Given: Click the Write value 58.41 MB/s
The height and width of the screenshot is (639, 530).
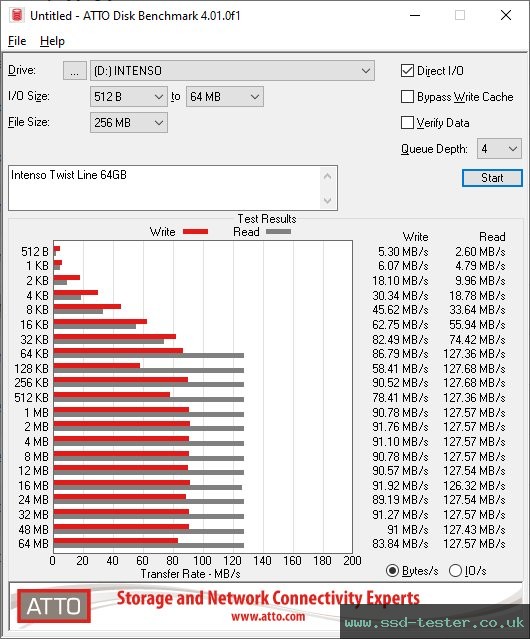Looking at the screenshot, I should click(x=400, y=369).
